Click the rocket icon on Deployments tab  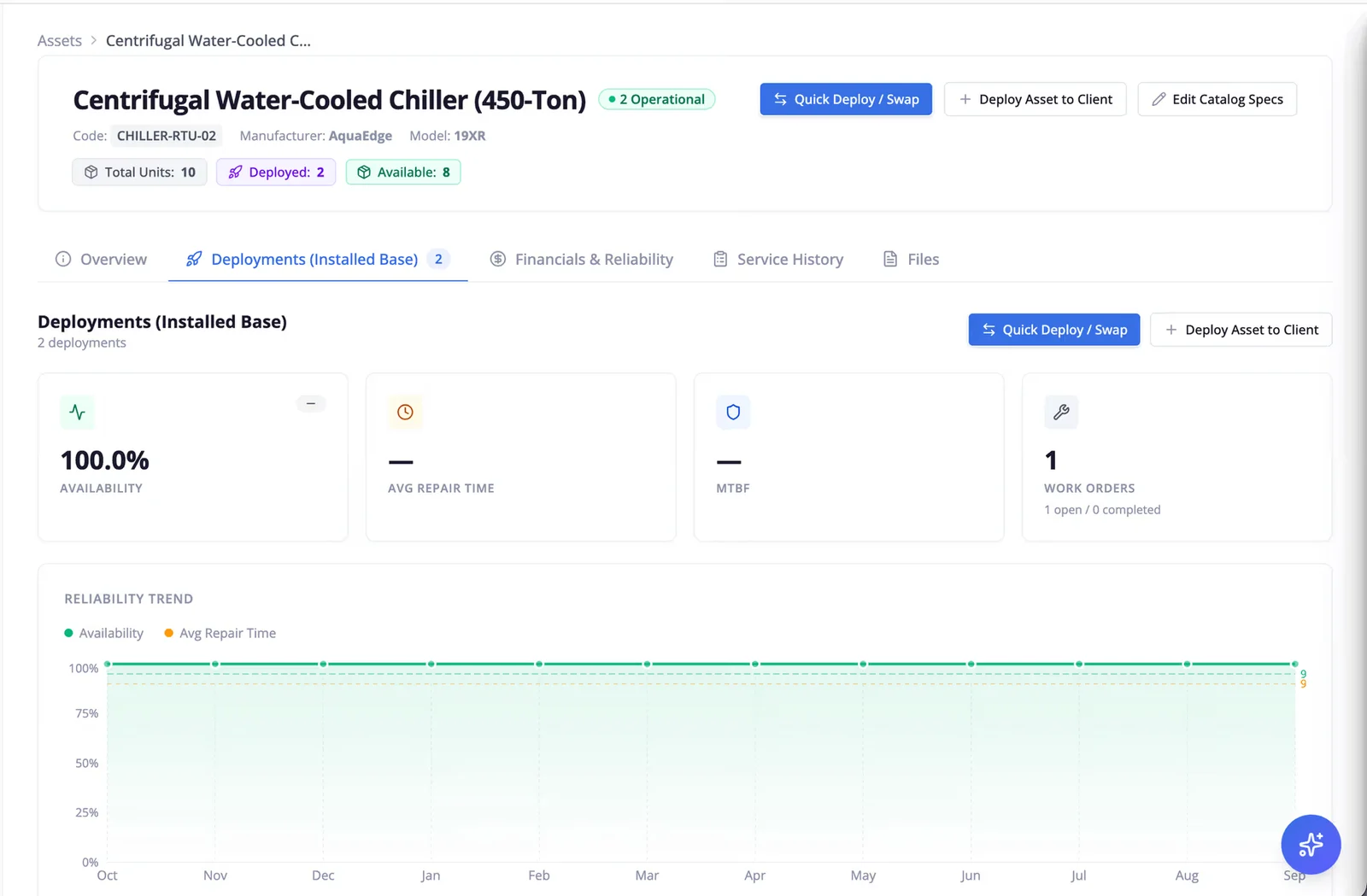tap(194, 259)
